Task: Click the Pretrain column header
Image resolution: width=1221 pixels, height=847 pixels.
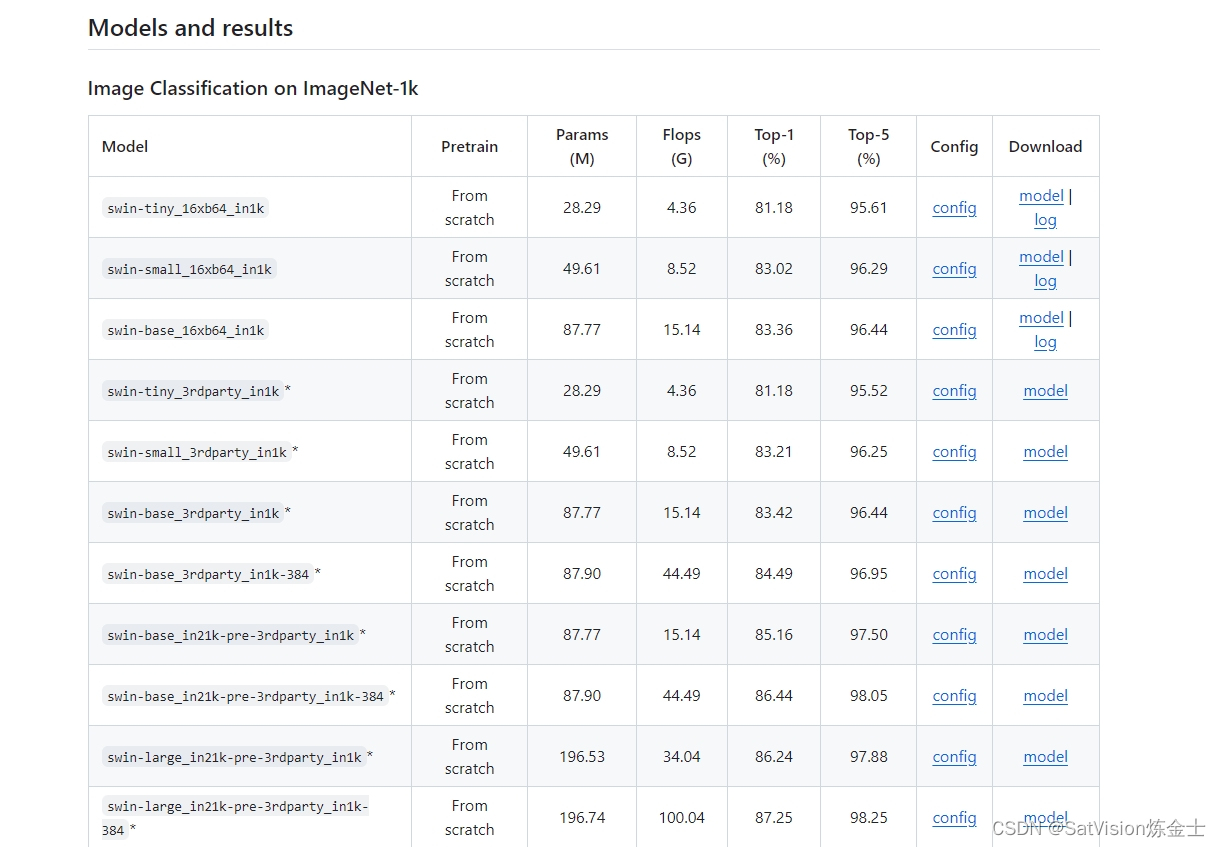Action: tap(469, 146)
